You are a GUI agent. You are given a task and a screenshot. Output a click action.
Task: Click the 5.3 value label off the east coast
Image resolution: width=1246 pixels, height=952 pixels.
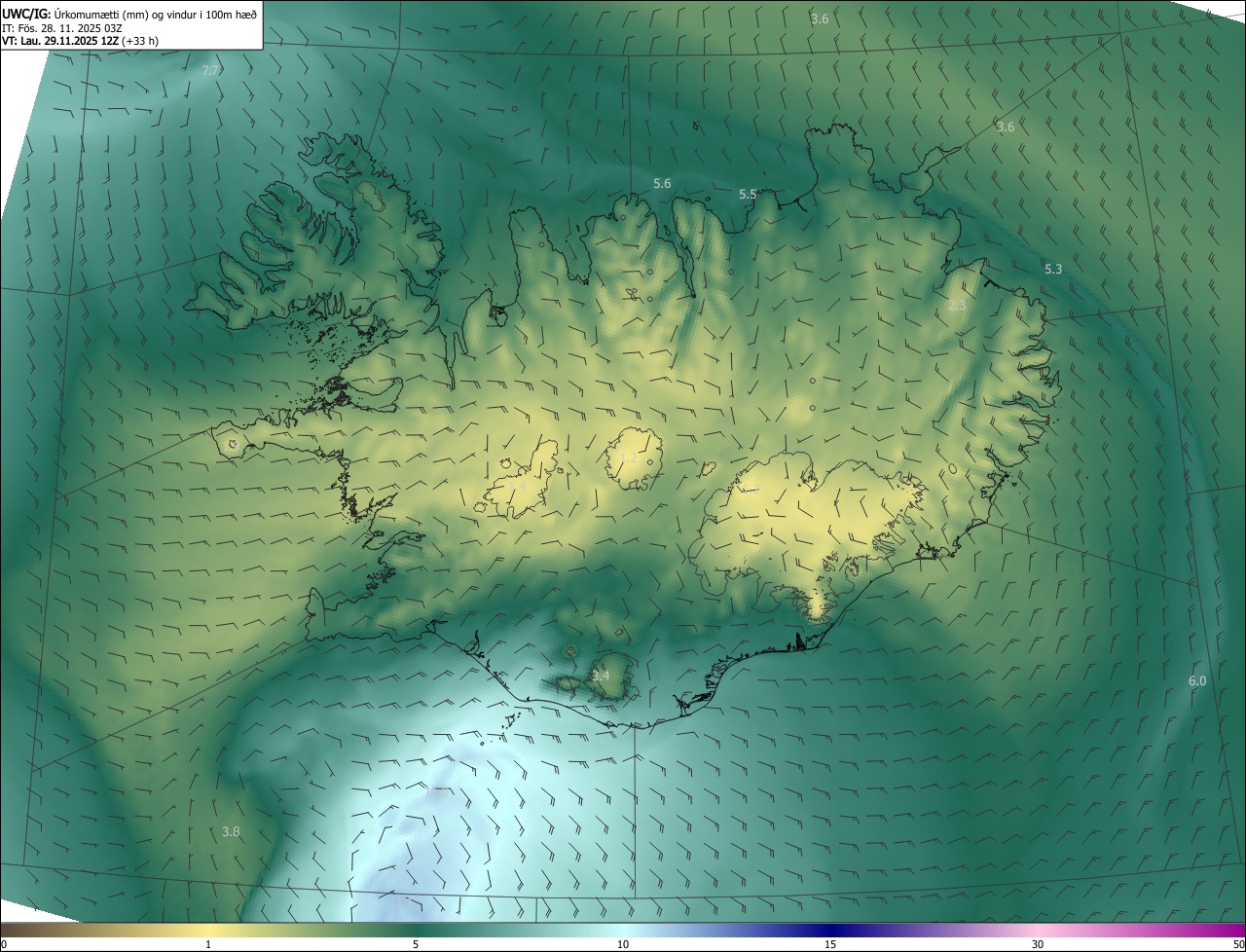pyautogui.click(x=1053, y=270)
